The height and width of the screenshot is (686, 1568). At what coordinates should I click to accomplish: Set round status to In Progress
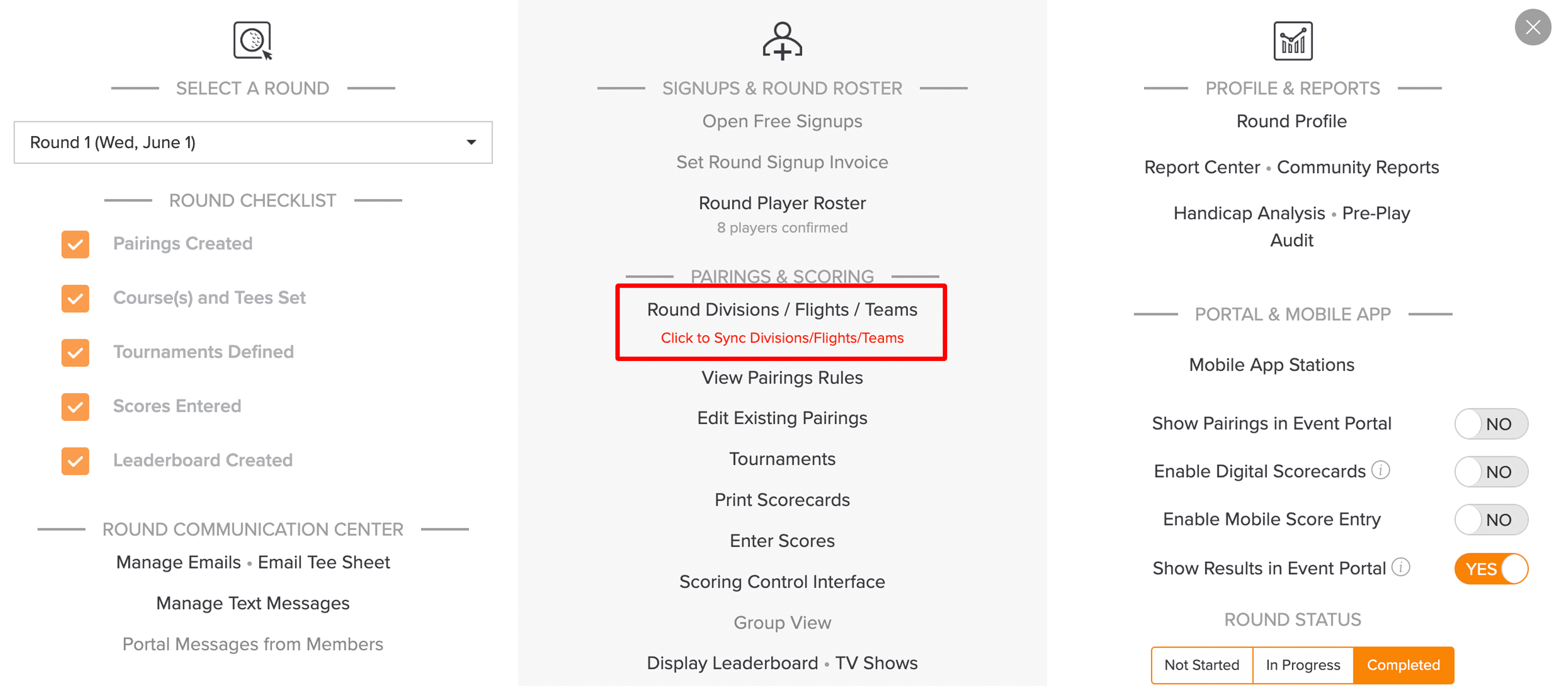click(x=1303, y=665)
